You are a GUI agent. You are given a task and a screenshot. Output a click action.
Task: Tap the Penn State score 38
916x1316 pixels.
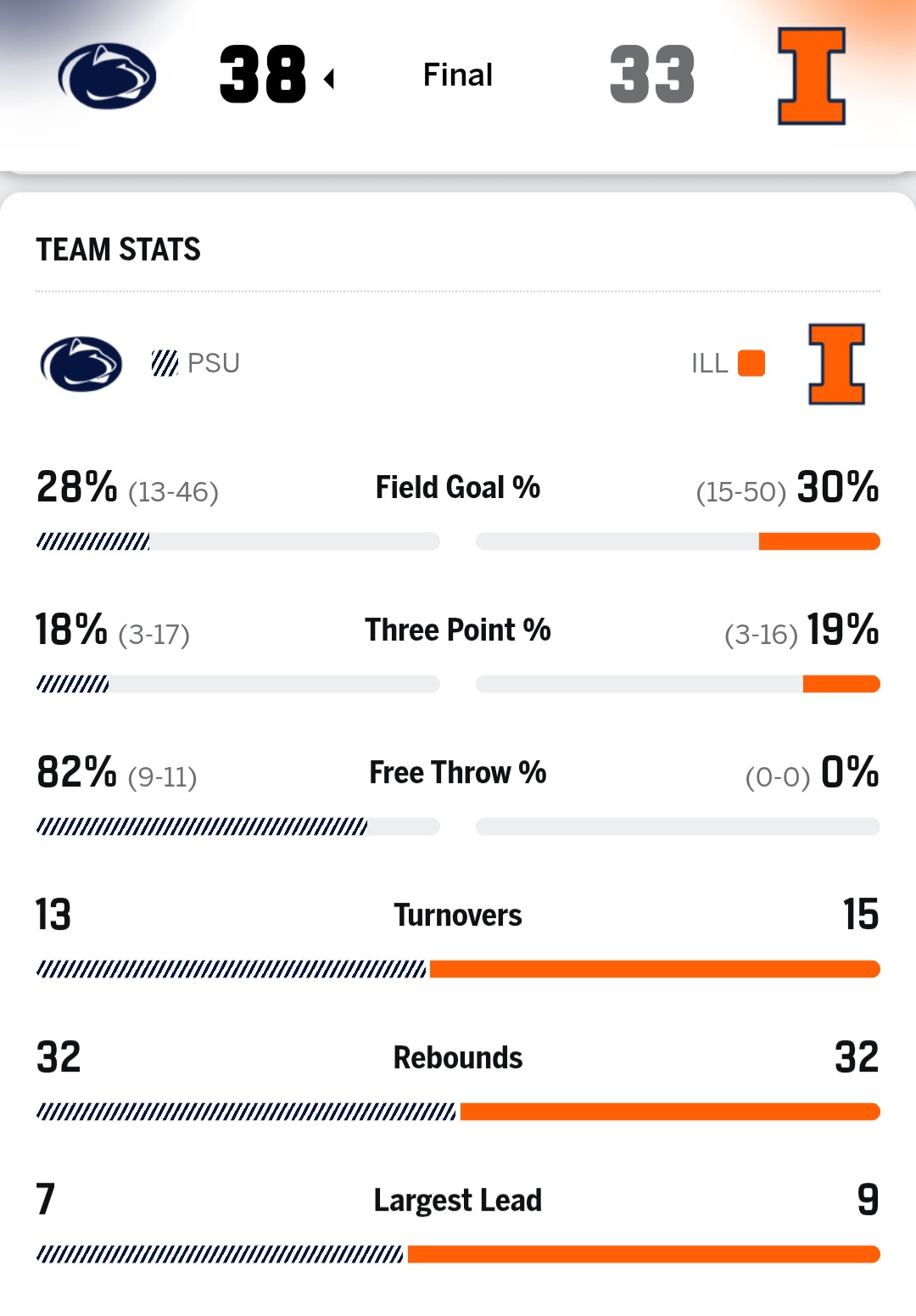(x=263, y=75)
